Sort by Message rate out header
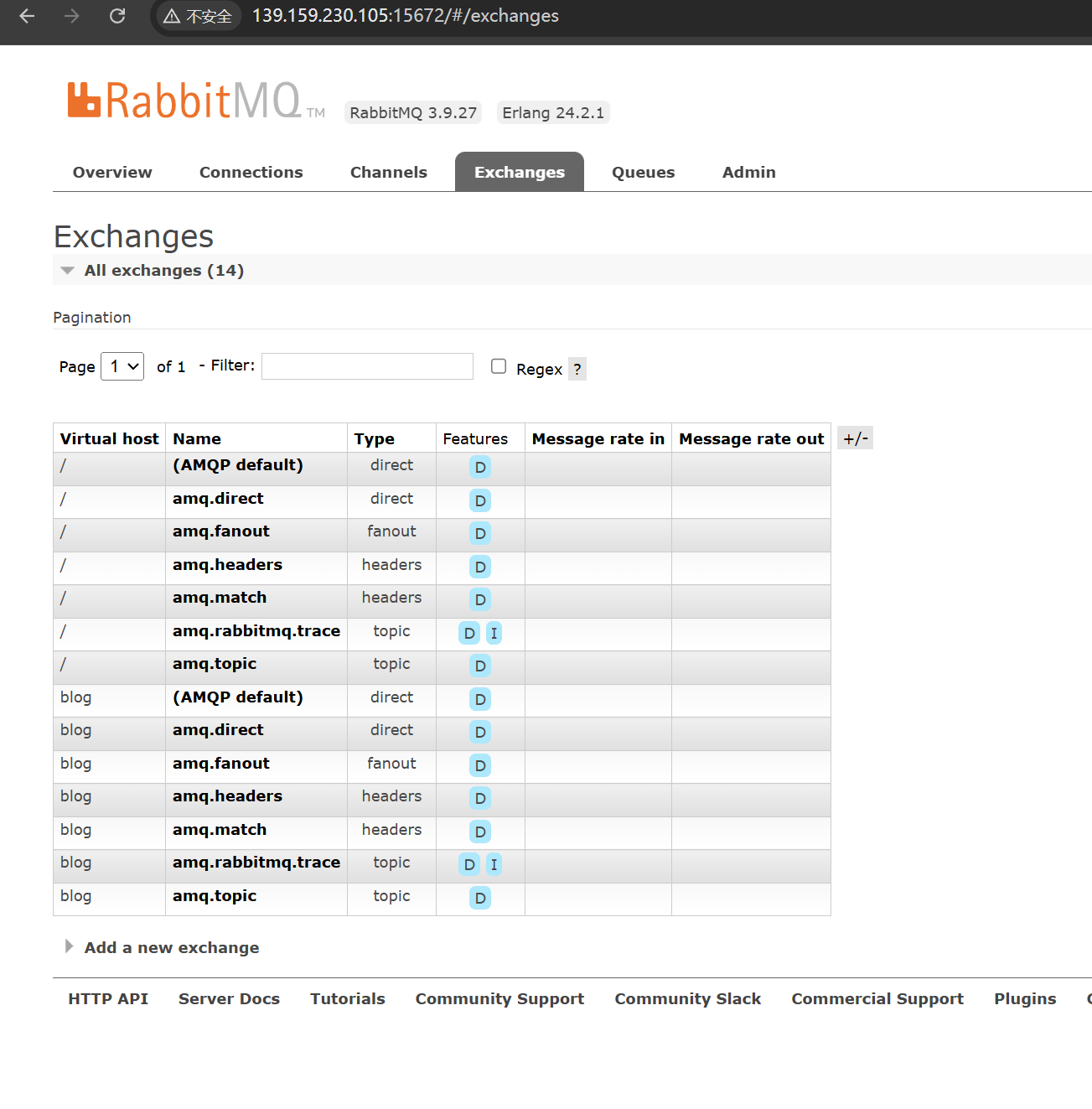 [x=752, y=439]
